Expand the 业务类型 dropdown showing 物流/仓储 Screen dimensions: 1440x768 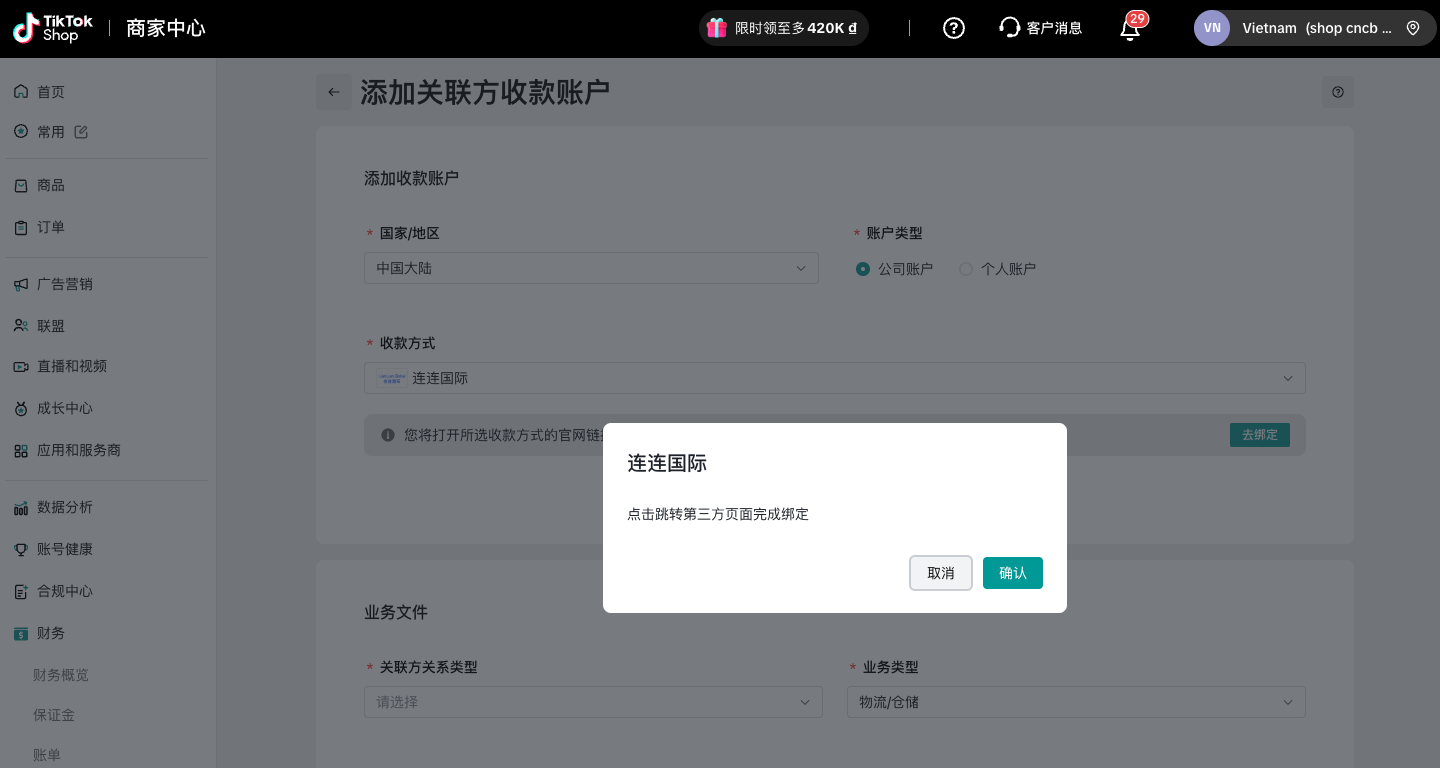(1076, 702)
